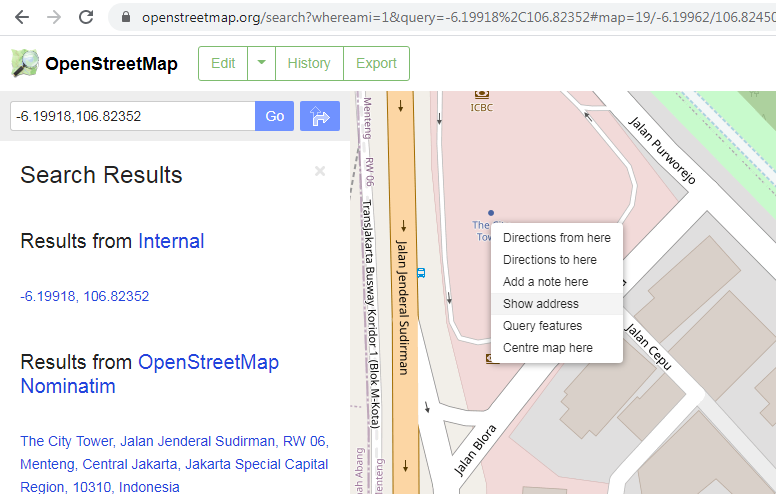Click the browser forward arrow
776x494 pixels.
pos(54,17)
